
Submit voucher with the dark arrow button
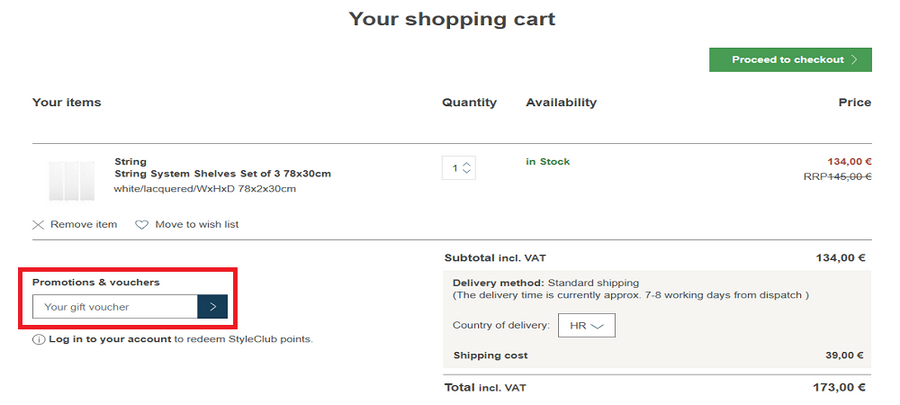[212, 307]
